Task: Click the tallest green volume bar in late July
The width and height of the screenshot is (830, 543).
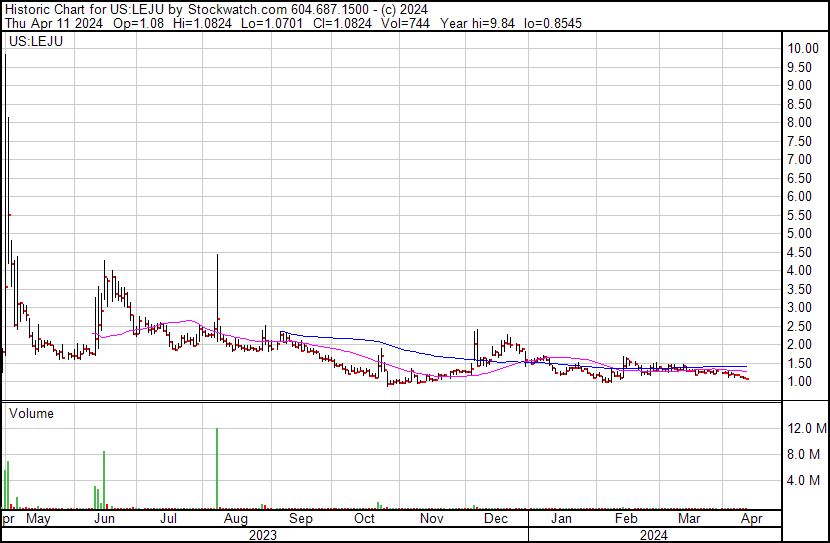Action: click(217, 468)
